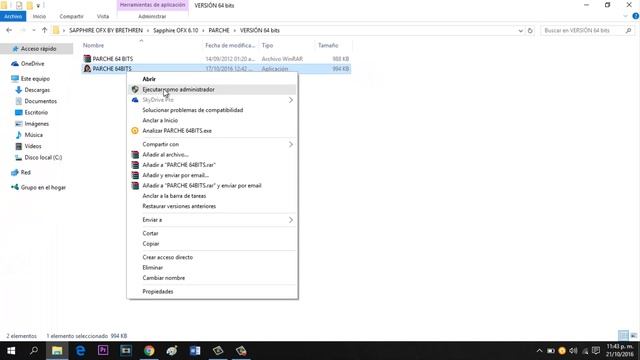Open the Enviar a submenu
The image size is (640, 360).
pyautogui.click(x=212, y=220)
